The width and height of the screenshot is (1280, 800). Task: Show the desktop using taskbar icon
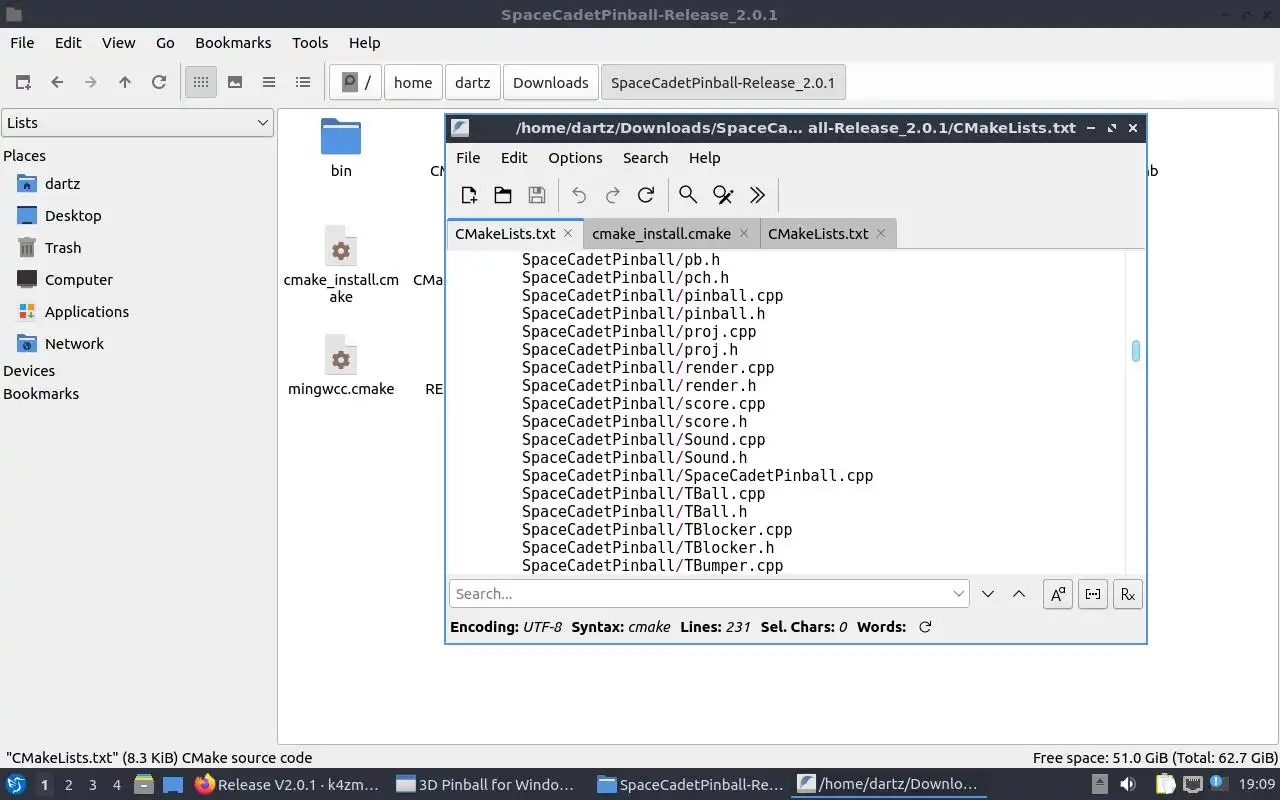point(173,785)
